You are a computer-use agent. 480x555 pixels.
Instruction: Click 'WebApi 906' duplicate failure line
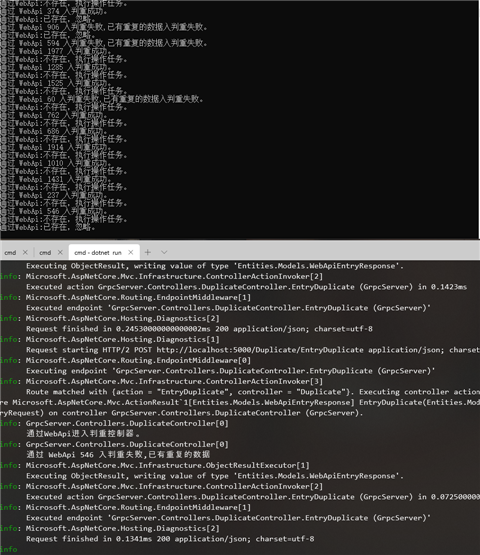(104, 27)
